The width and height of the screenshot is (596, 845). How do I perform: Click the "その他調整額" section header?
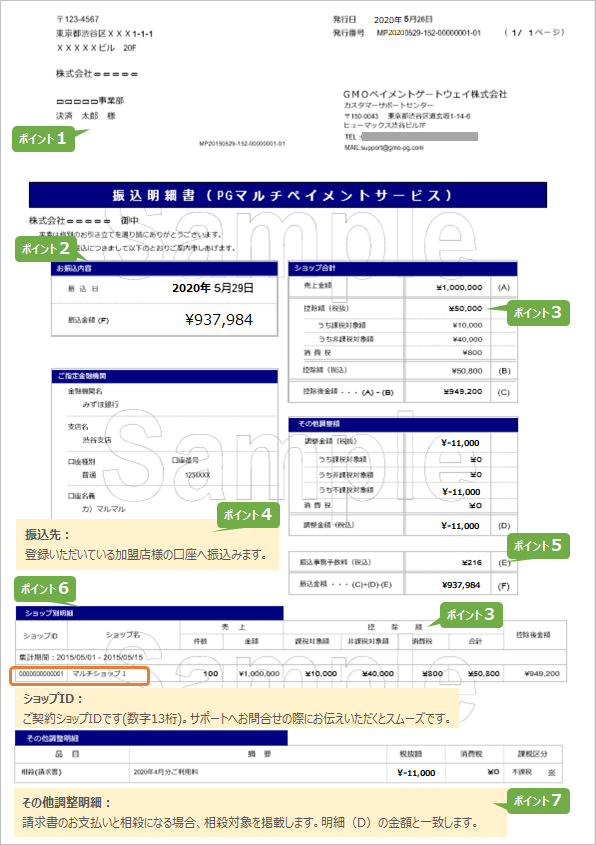(x=403, y=424)
